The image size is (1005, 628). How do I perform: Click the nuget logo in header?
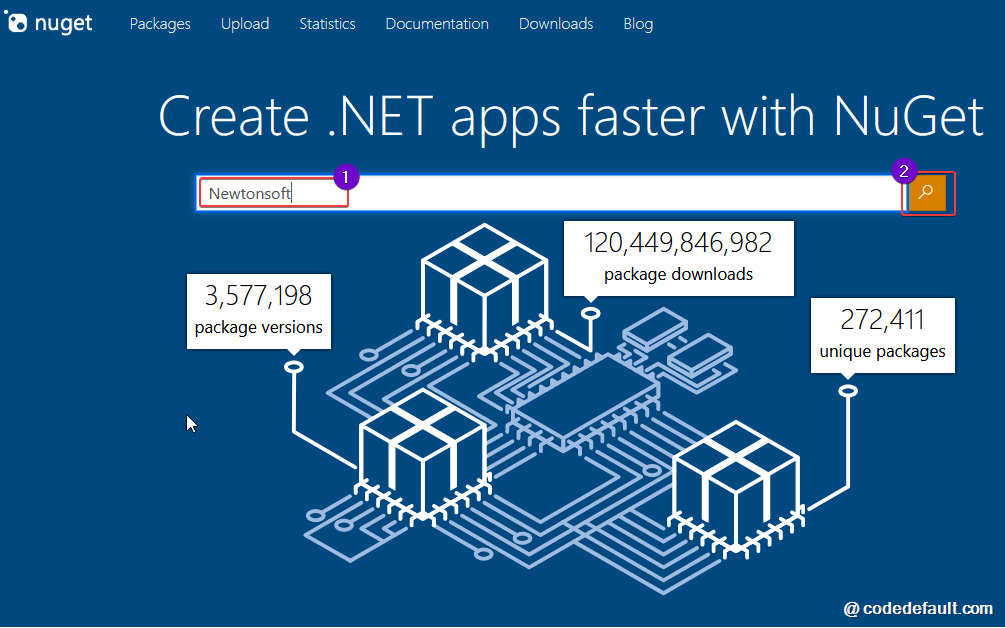pos(49,22)
